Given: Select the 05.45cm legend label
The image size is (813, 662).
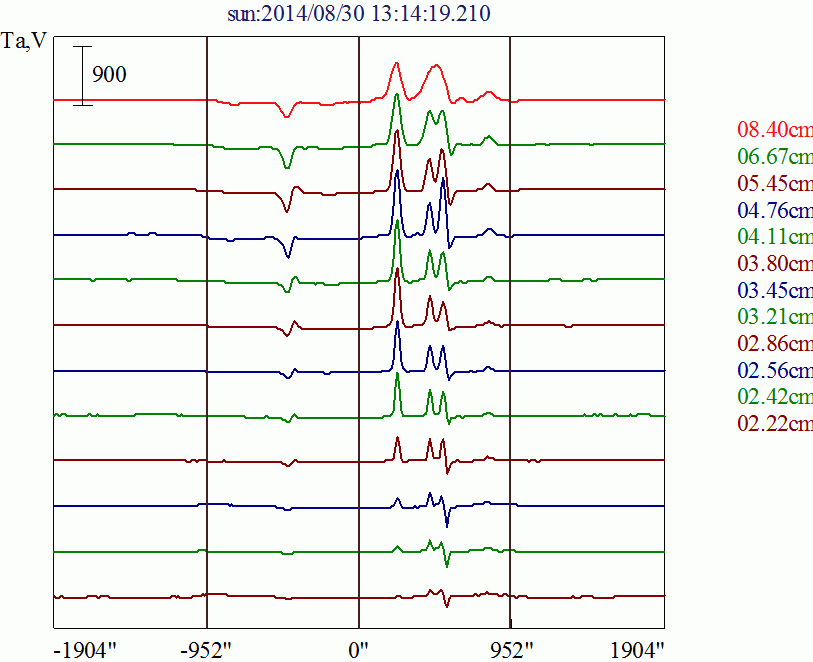Looking at the screenshot, I should pyautogui.click(x=775, y=183).
